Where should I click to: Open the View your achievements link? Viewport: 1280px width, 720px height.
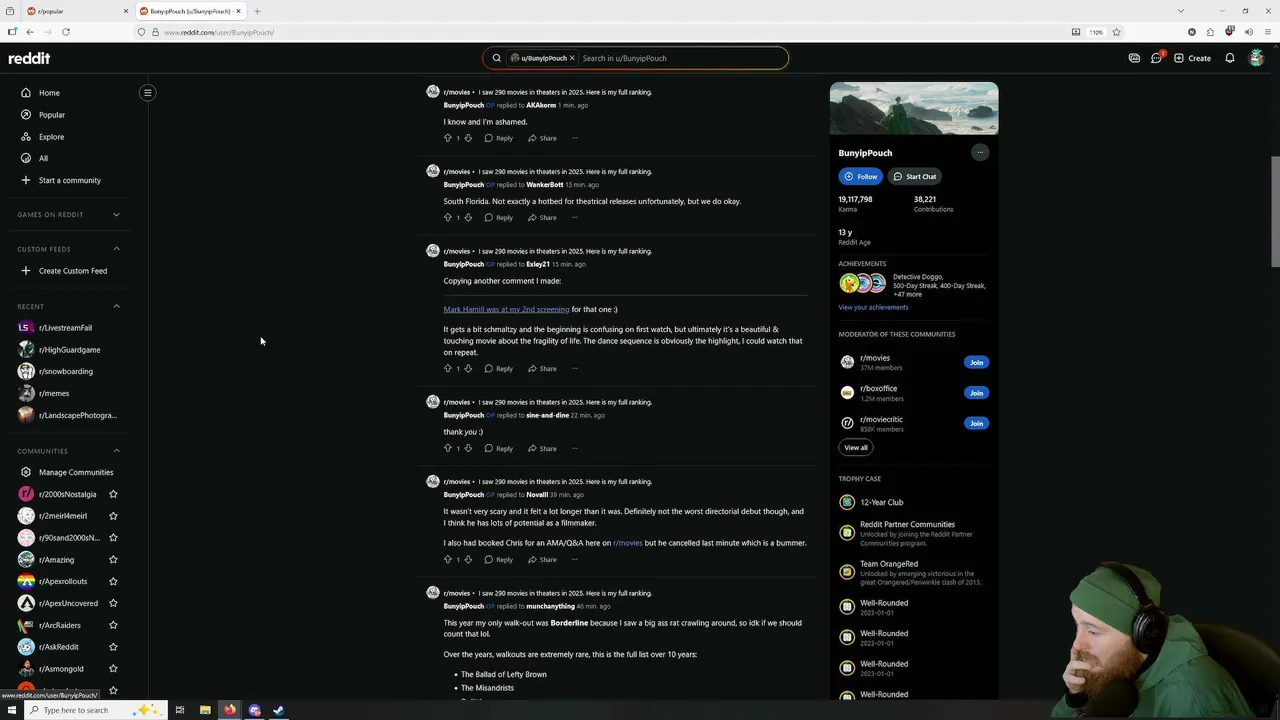pyautogui.click(x=873, y=308)
